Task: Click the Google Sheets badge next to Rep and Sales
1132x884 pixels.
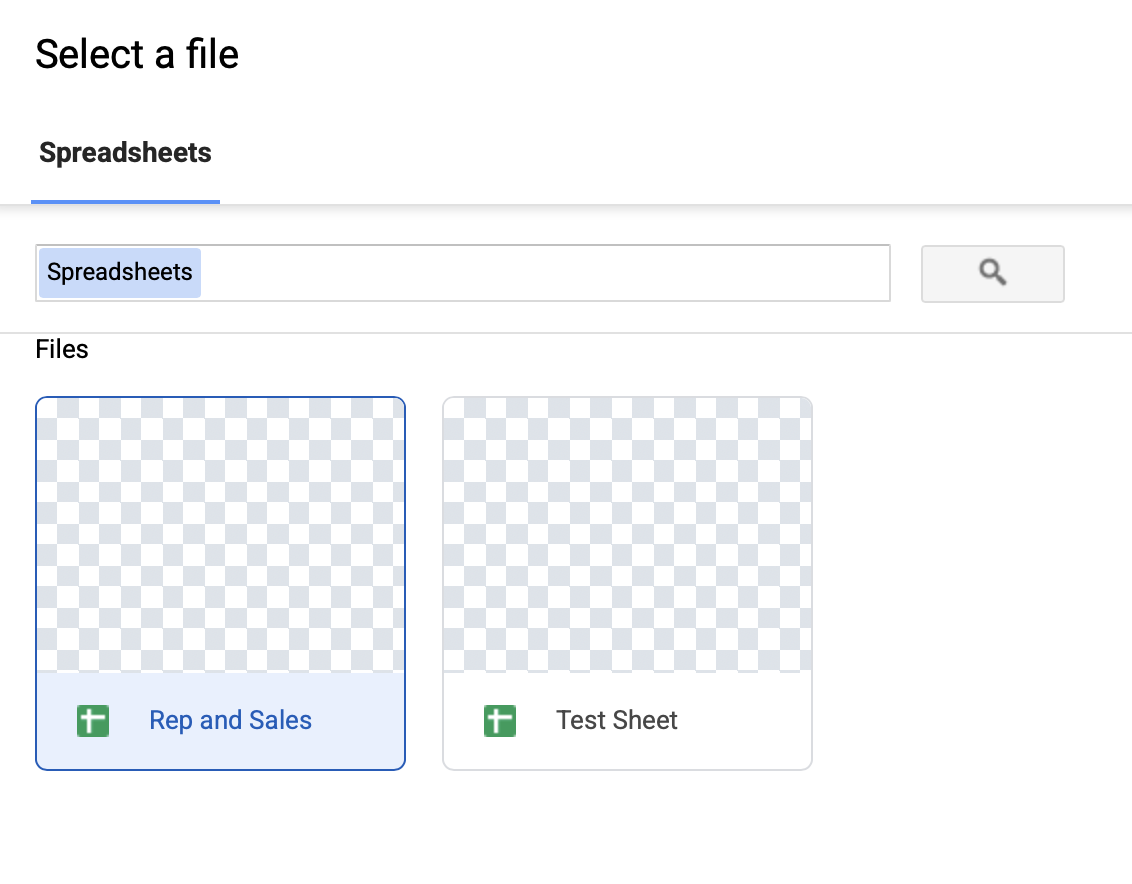Action: [x=92, y=720]
